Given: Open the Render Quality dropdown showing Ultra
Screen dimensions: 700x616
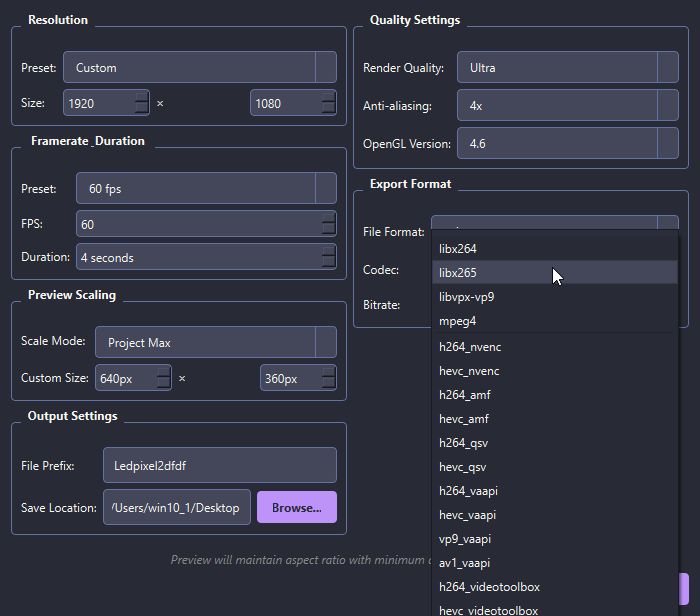Looking at the screenshot, I should tap(567, 67).
